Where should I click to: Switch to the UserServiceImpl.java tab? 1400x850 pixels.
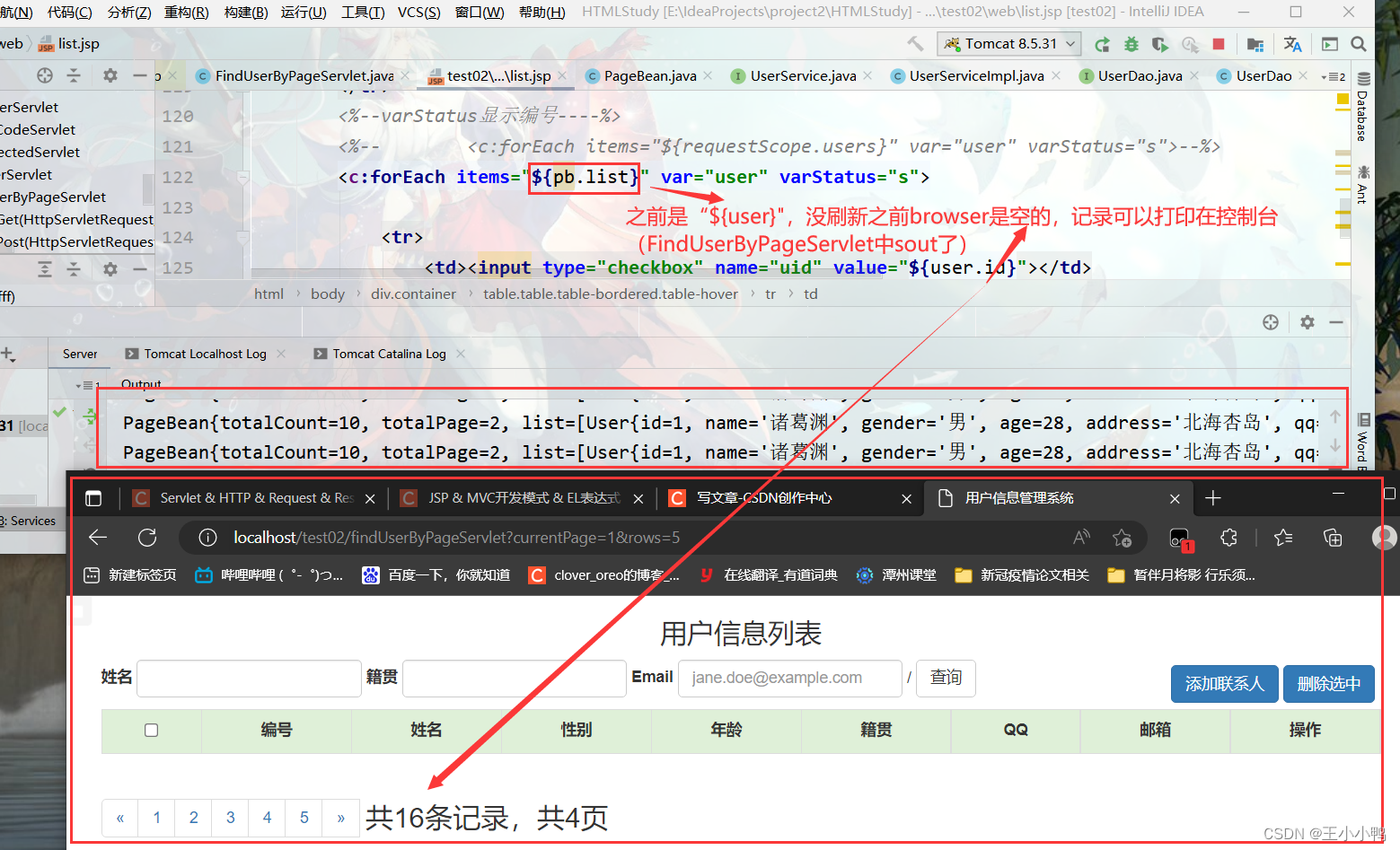pos(976,76)
